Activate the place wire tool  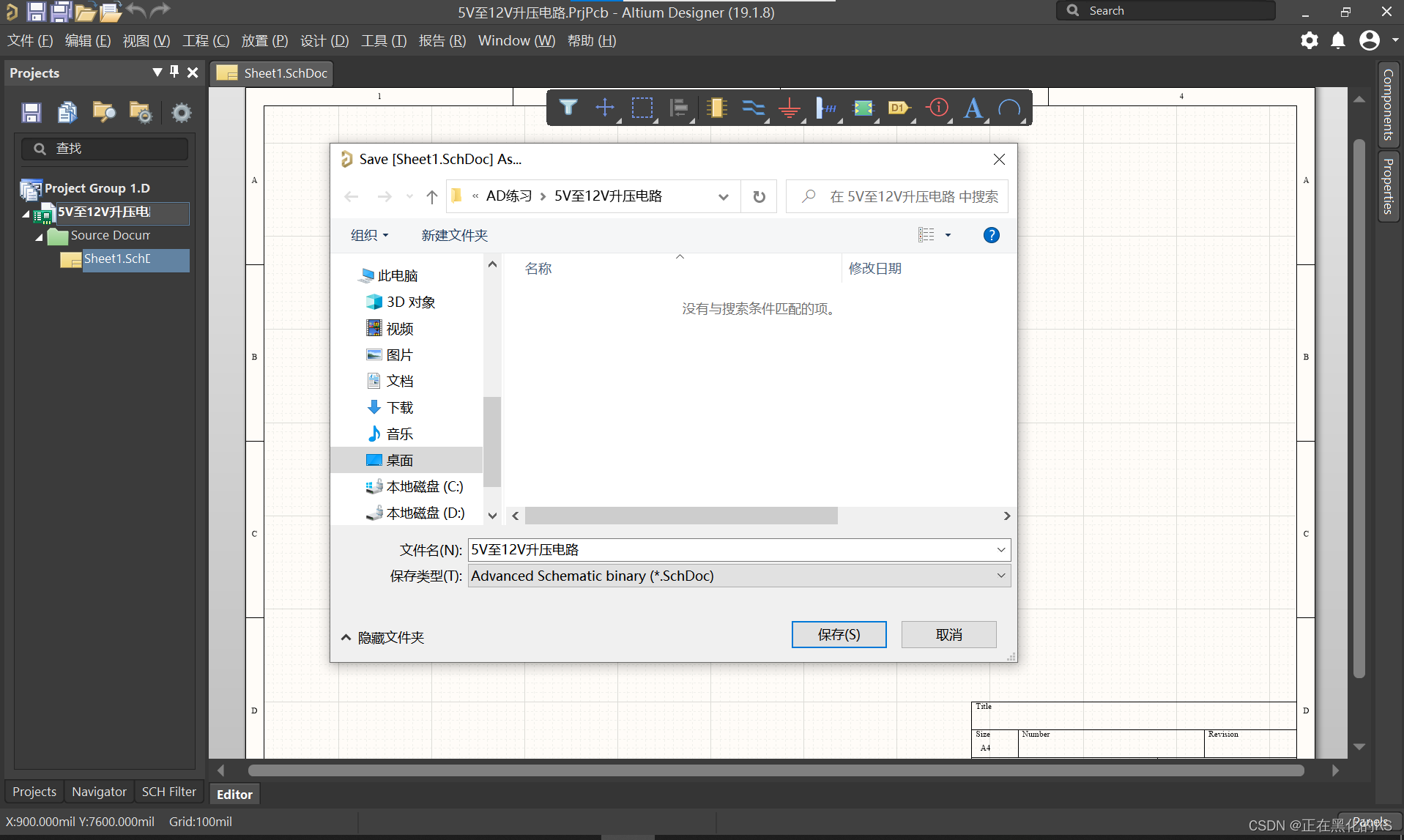pyautogui.click(x=753, y=108)
